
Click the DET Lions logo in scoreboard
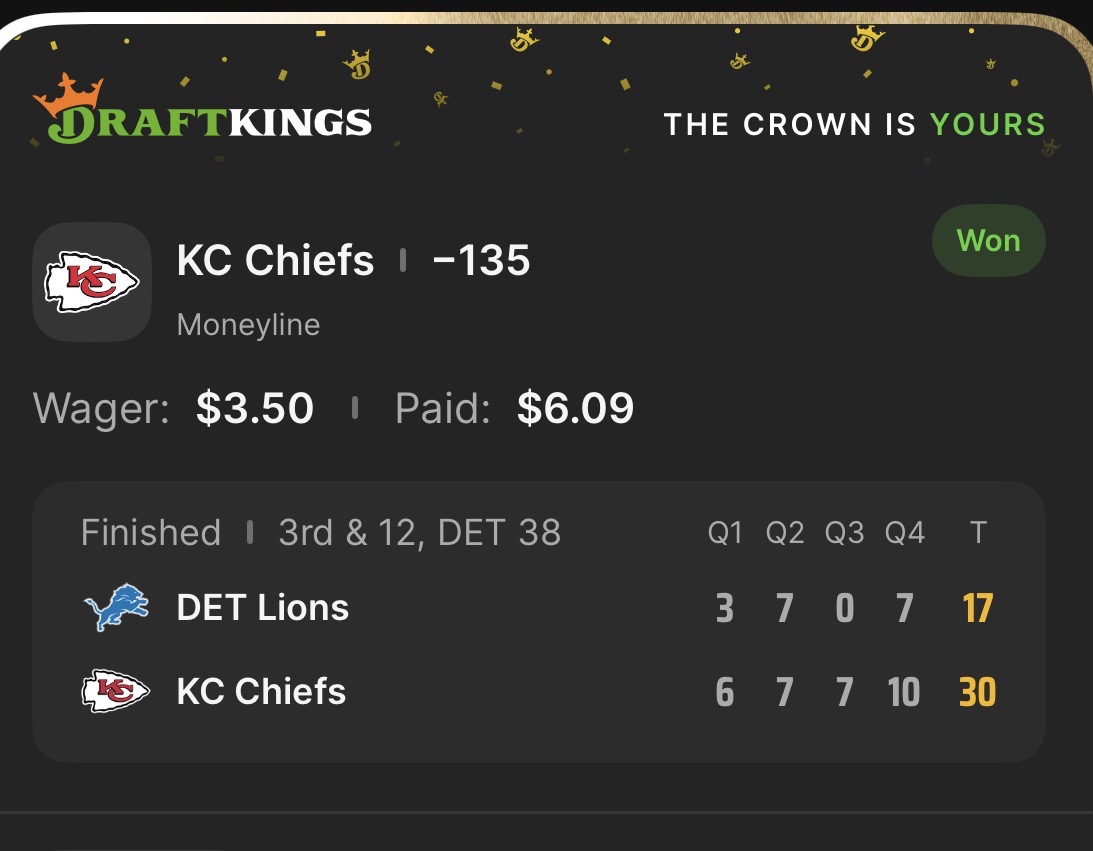pyautogui.click(x=116, y=608)
